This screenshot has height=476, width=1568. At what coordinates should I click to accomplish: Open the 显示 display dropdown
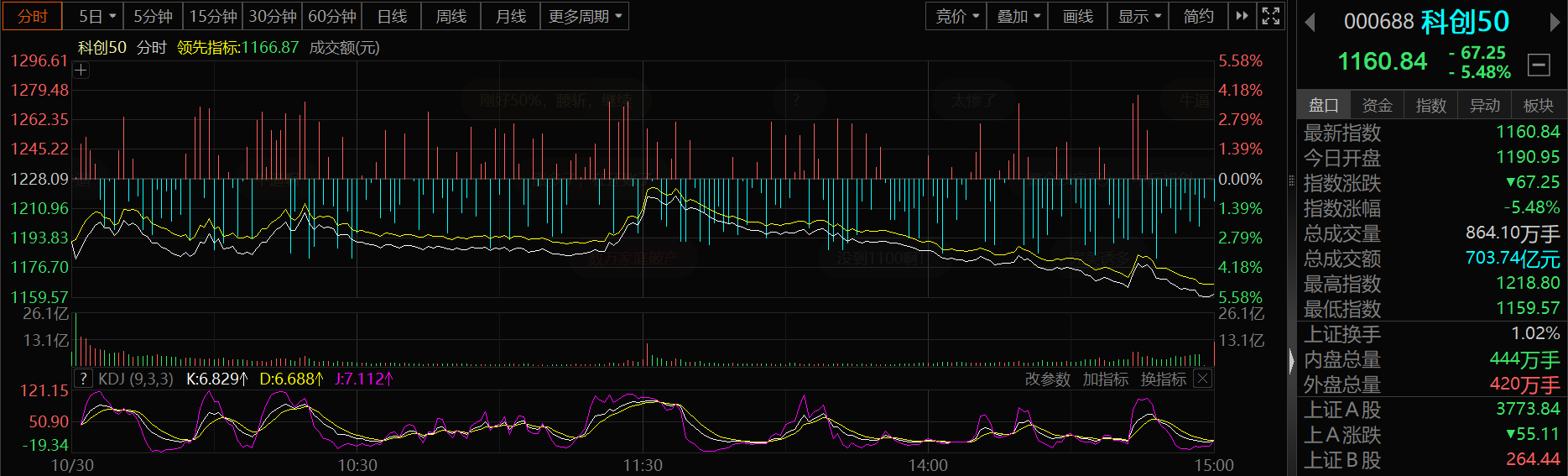click(1138, 16)
